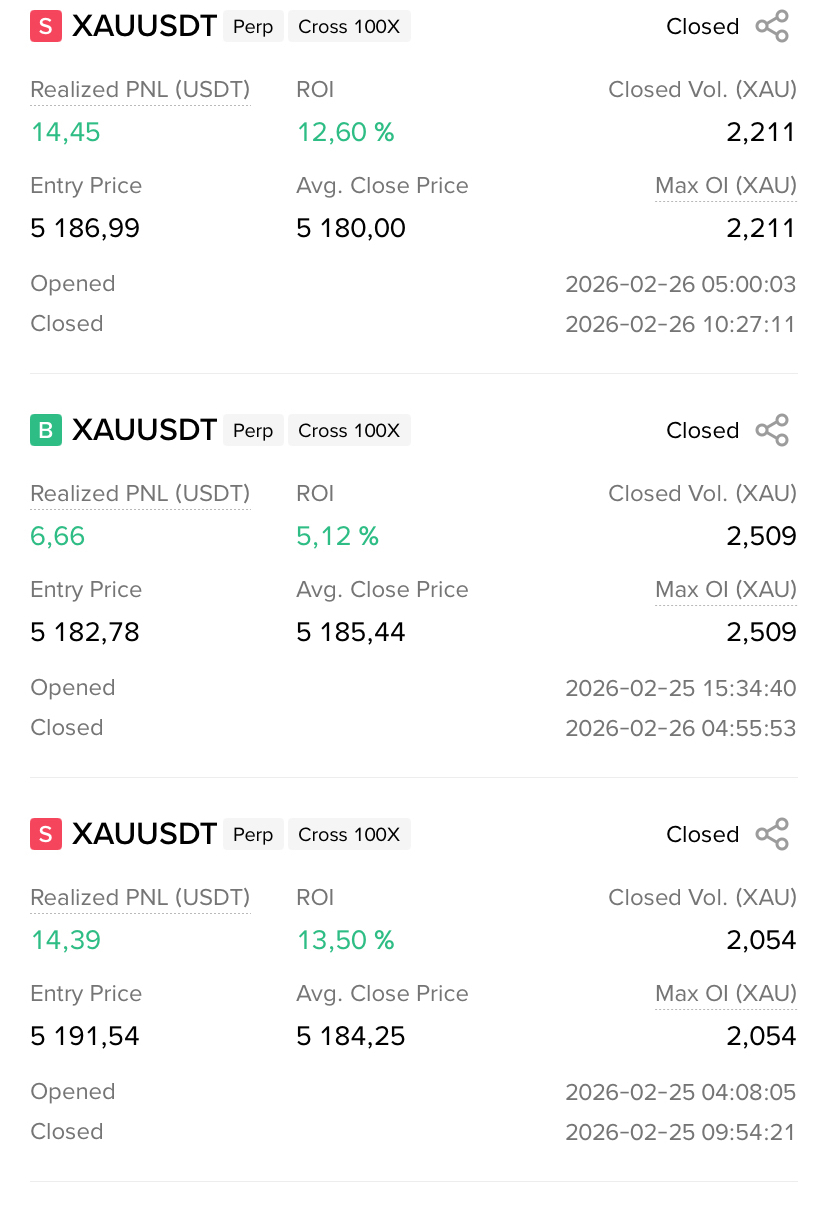The height and width of the screenshot is (1215, 828).
Task: Tap red S badge of trade entered at 5 191,54
Action: [46, 835]
